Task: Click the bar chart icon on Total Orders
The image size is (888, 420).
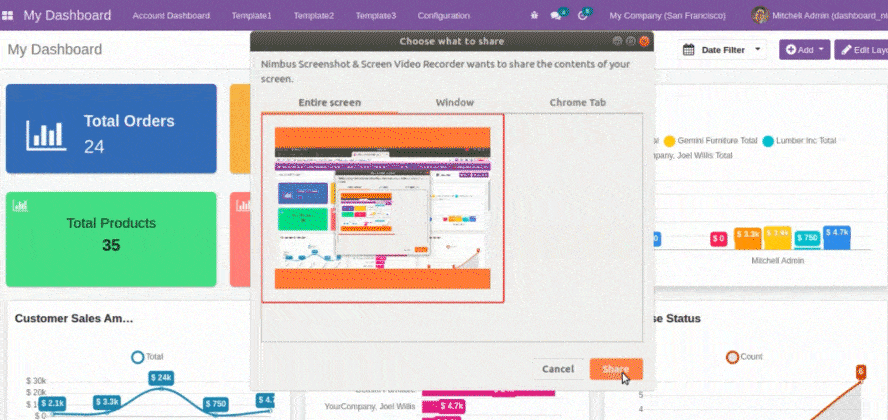Action: click(x=46, y=134)
